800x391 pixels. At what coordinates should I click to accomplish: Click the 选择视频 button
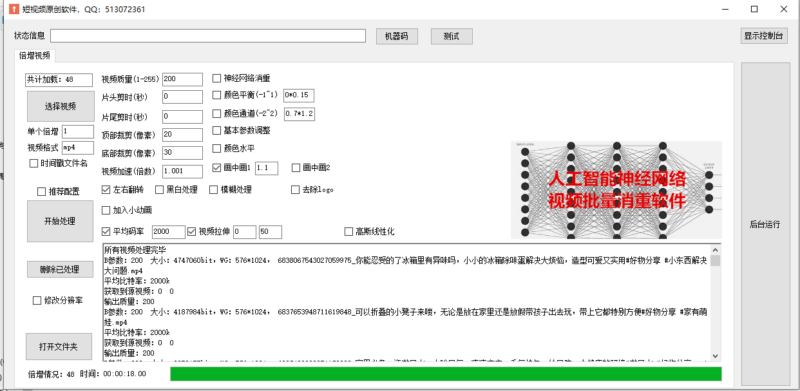60,106
